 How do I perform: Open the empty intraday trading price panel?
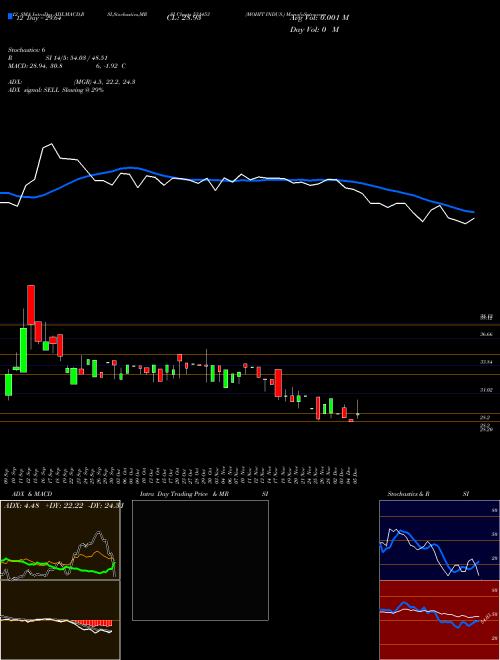tap(200, 560)
